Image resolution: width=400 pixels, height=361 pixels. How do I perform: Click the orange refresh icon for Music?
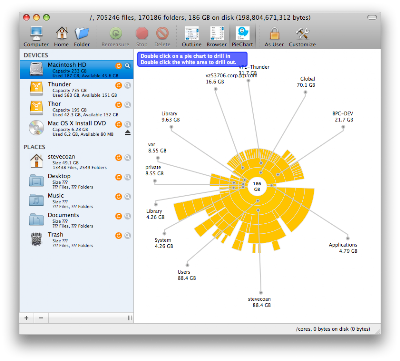118,197
